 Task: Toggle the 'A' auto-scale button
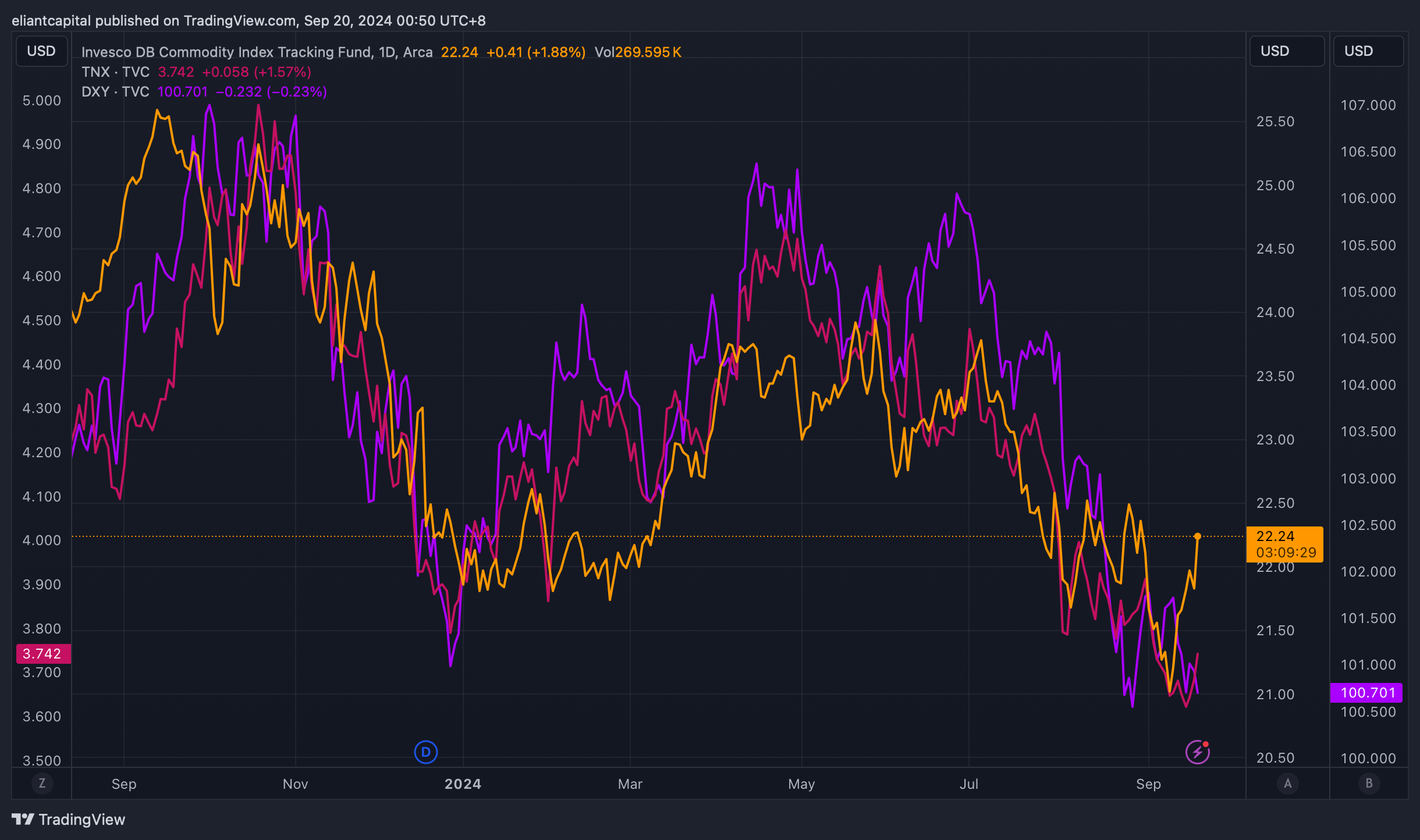(1287, 784)
